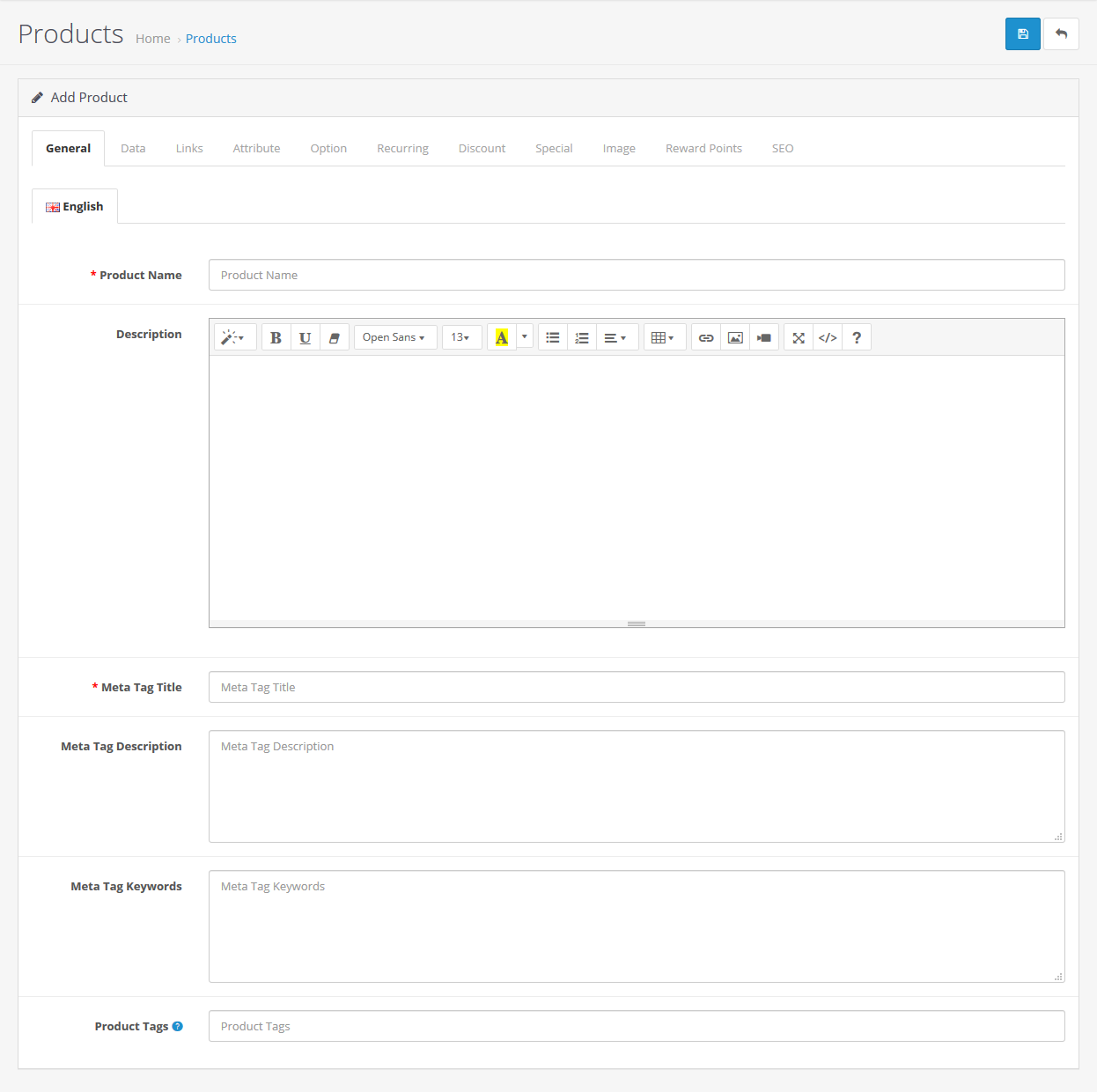Viewport: 1097px width, 1092px height.
Task: Click the eraser remove-font-style icon
Action: click(x=334, y=337)
